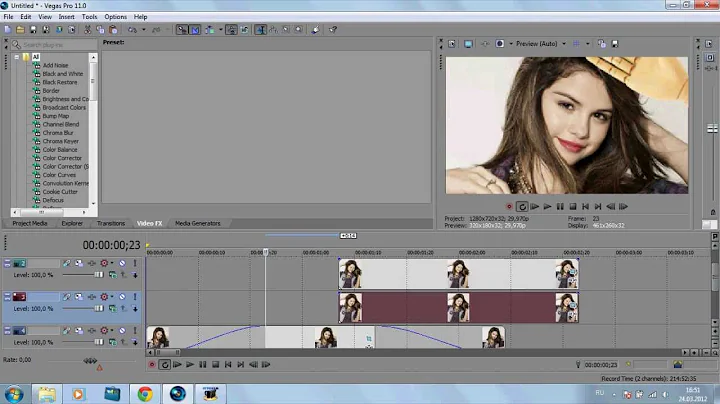The width and height of the screenshot is (720, 404).
Task: Open the preview overlays grid dropdown arrow
Action: pos(587,44)
